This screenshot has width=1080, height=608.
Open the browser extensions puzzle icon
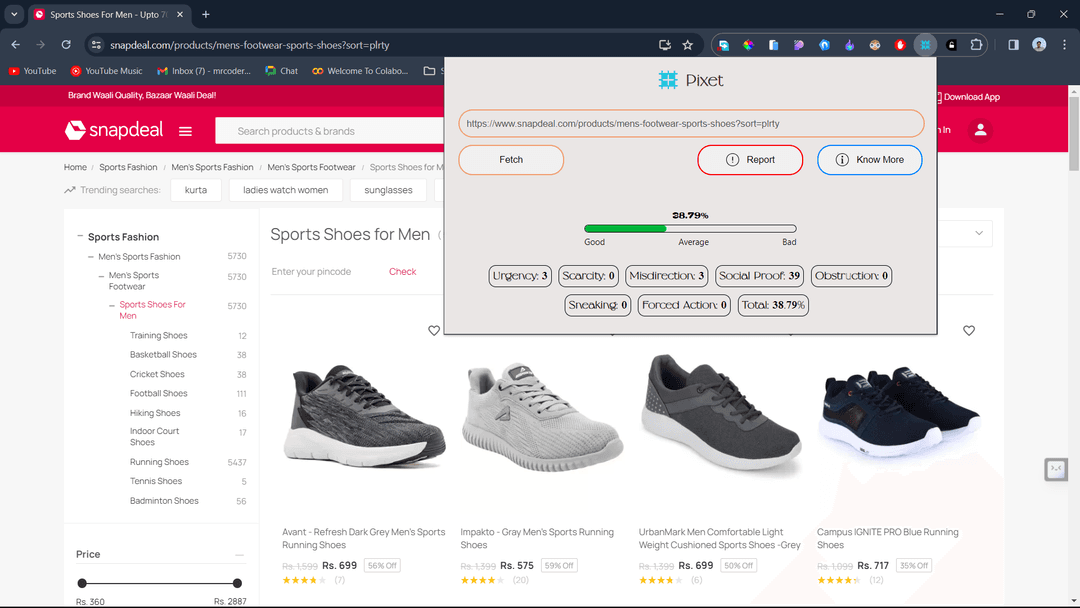pos(976,45)
